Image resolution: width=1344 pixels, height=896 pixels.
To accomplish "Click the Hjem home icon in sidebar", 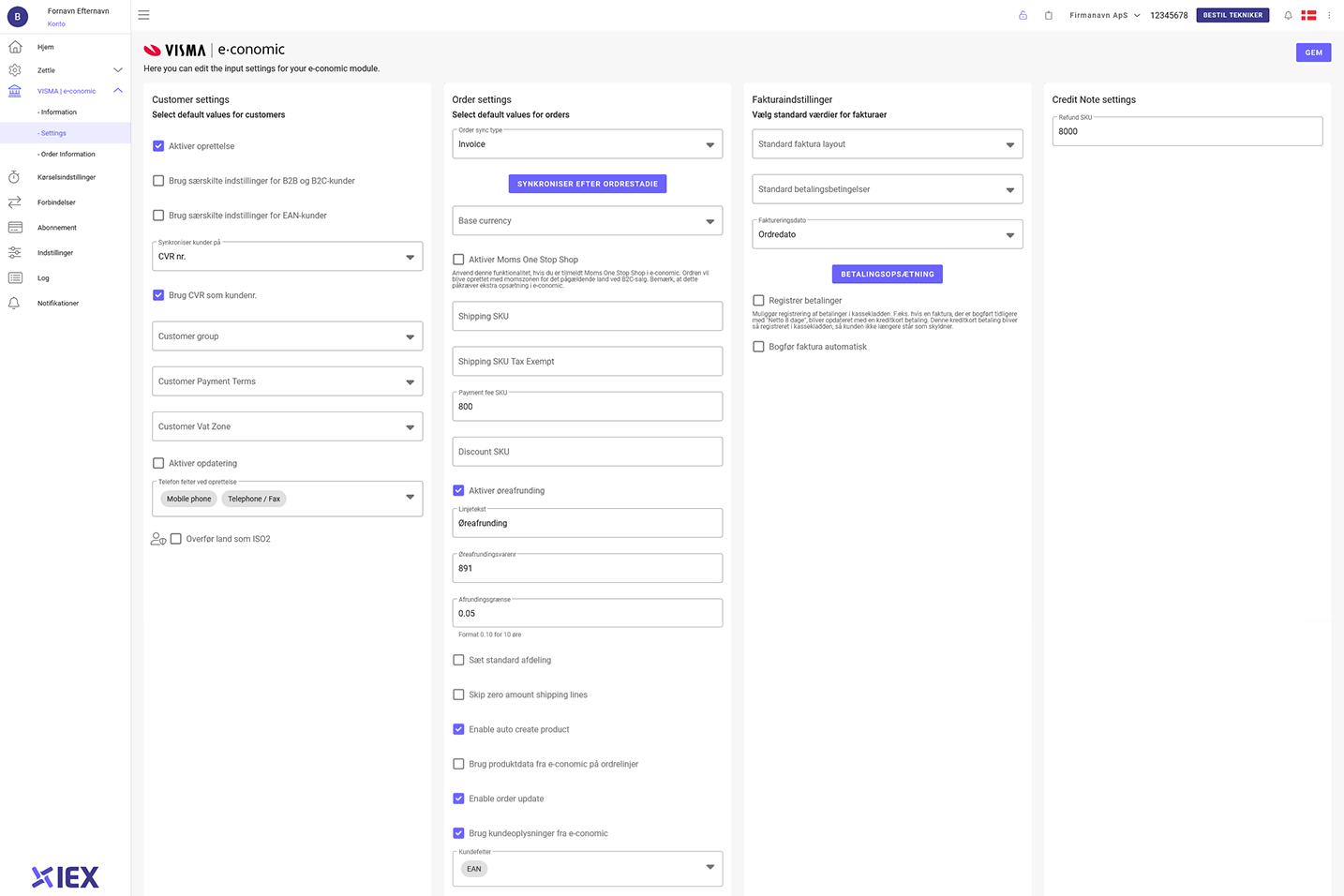I will click(15, 47).
